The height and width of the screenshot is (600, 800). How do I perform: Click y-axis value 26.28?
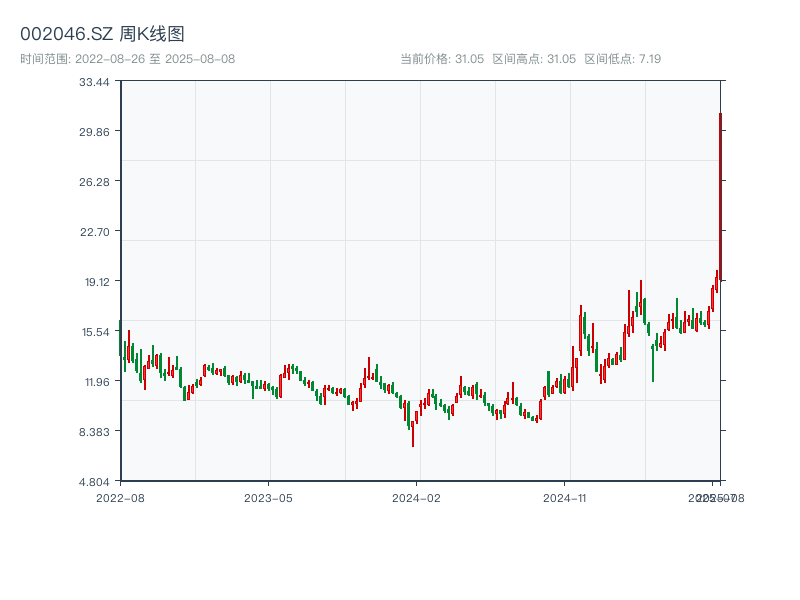click(x=94, y=182)
